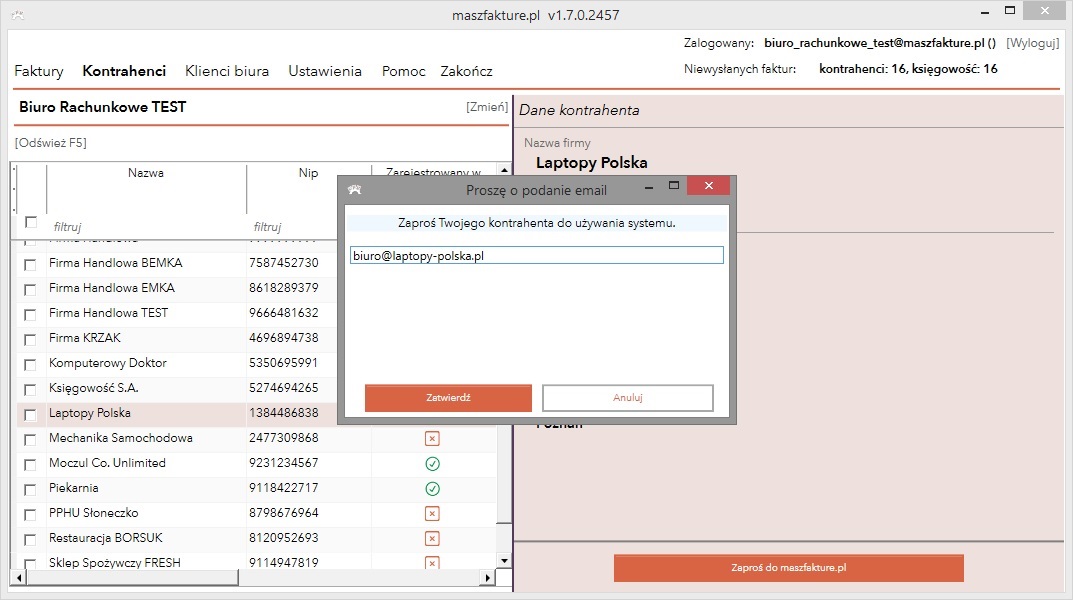Cancel the dialog with Anuluj button
The width and height of the screenshot is (1073, 600).
coord(628,397)
